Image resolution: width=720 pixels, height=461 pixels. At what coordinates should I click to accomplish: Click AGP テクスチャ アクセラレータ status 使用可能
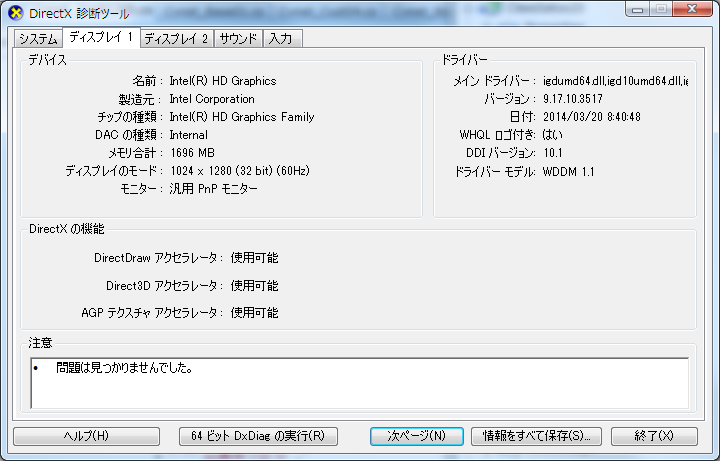click(x=254, y=313)
